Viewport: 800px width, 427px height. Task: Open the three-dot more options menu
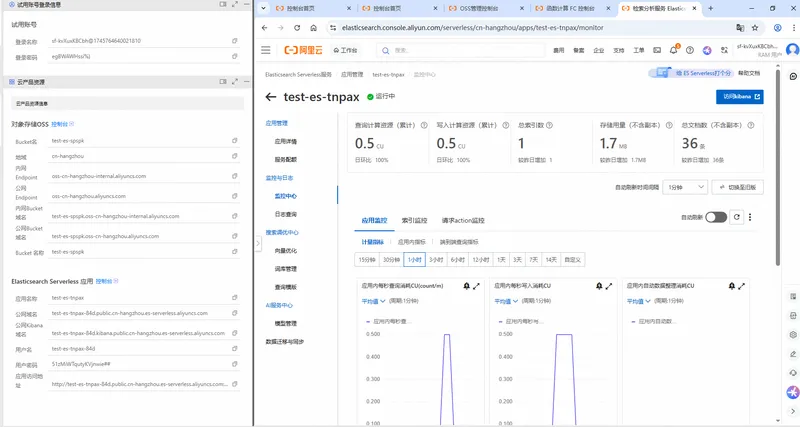(750, 217)
